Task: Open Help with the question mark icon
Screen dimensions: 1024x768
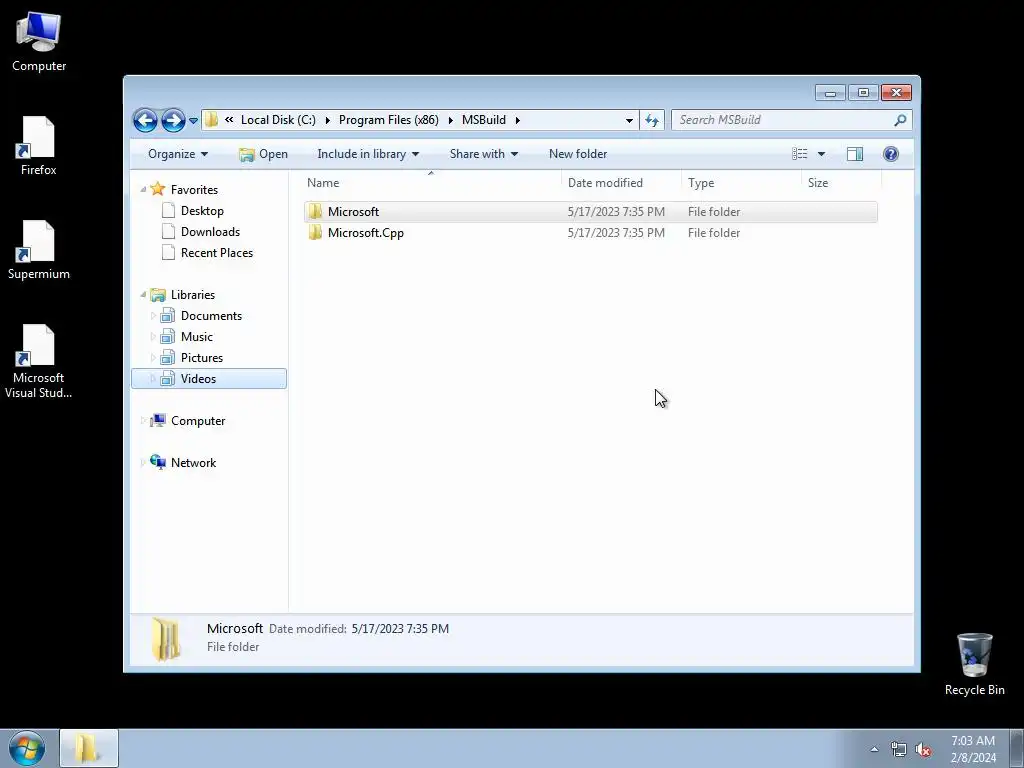Action: [x=891, y=154]
